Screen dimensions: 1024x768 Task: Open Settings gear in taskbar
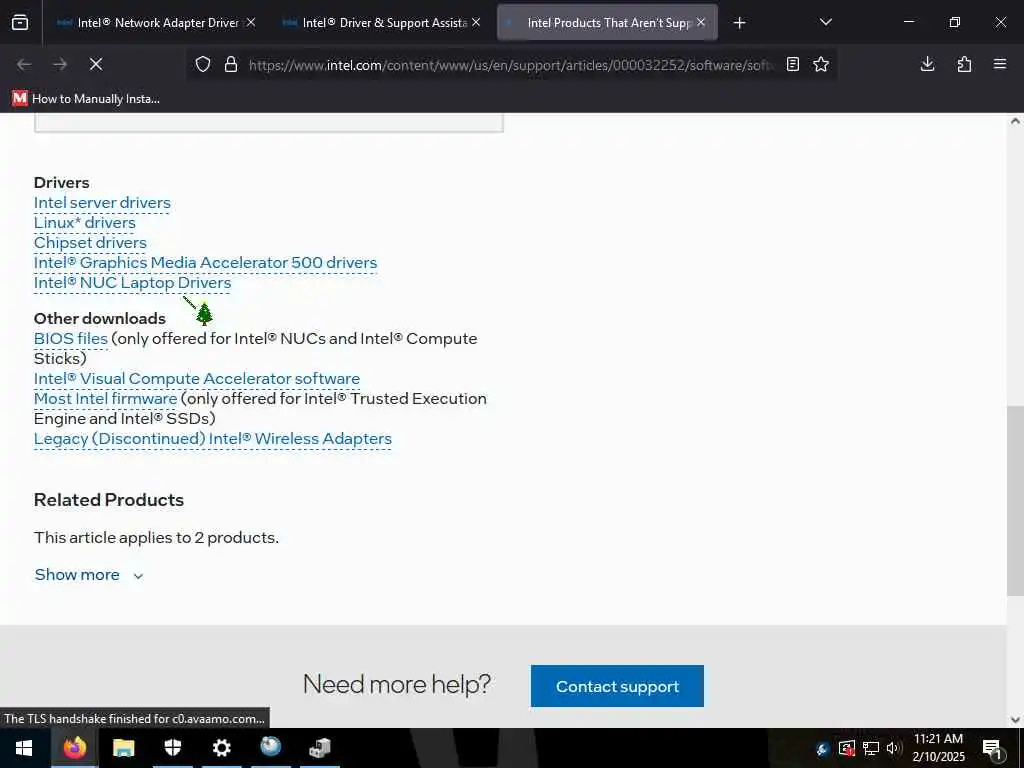point(222,748)
